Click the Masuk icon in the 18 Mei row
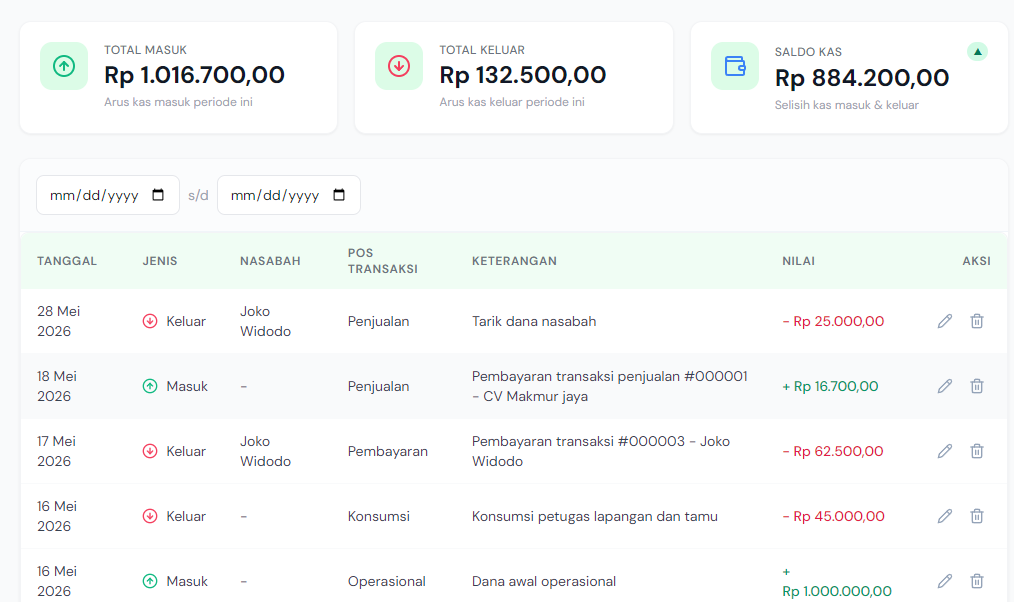1014x602 pixels. pyautogui.click(x=150, y=386)
